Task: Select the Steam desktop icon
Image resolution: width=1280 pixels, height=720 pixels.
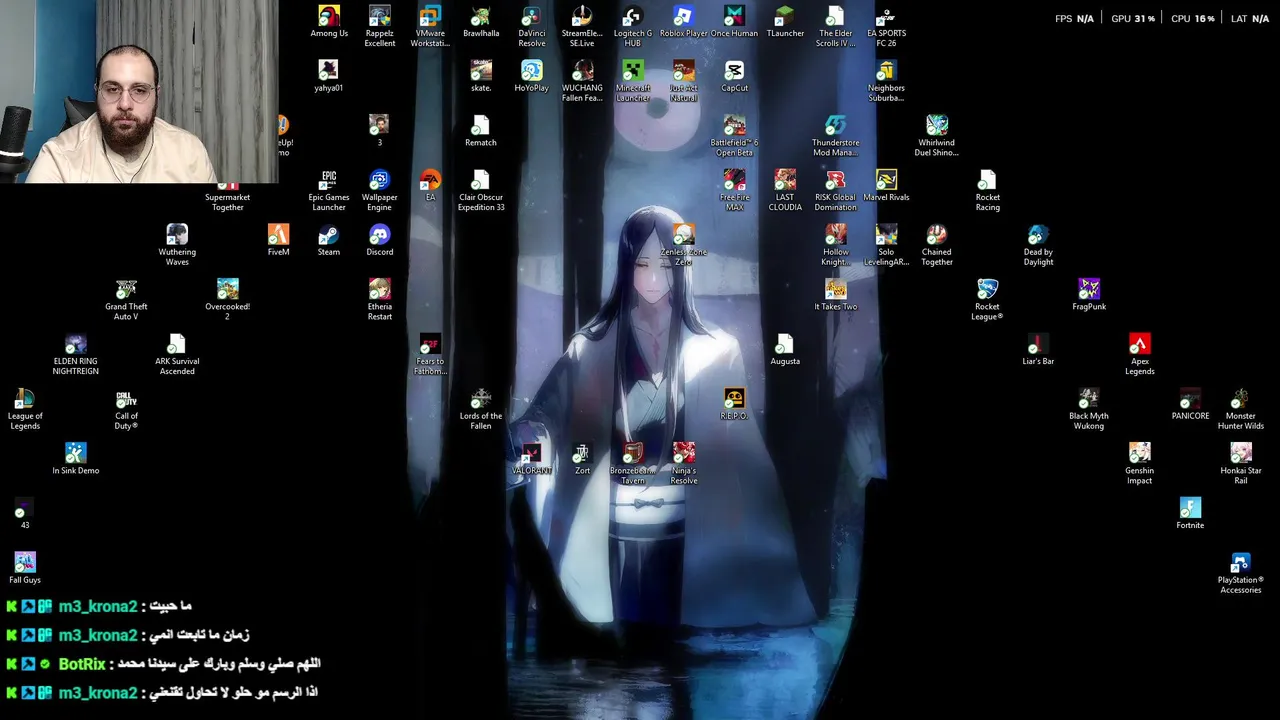Action: [x=328, y=241]
